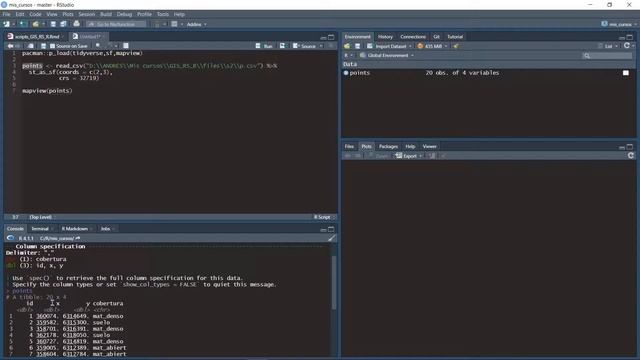Print the current file icon
This screenshot has width=640, height=360.
[76, 24]
